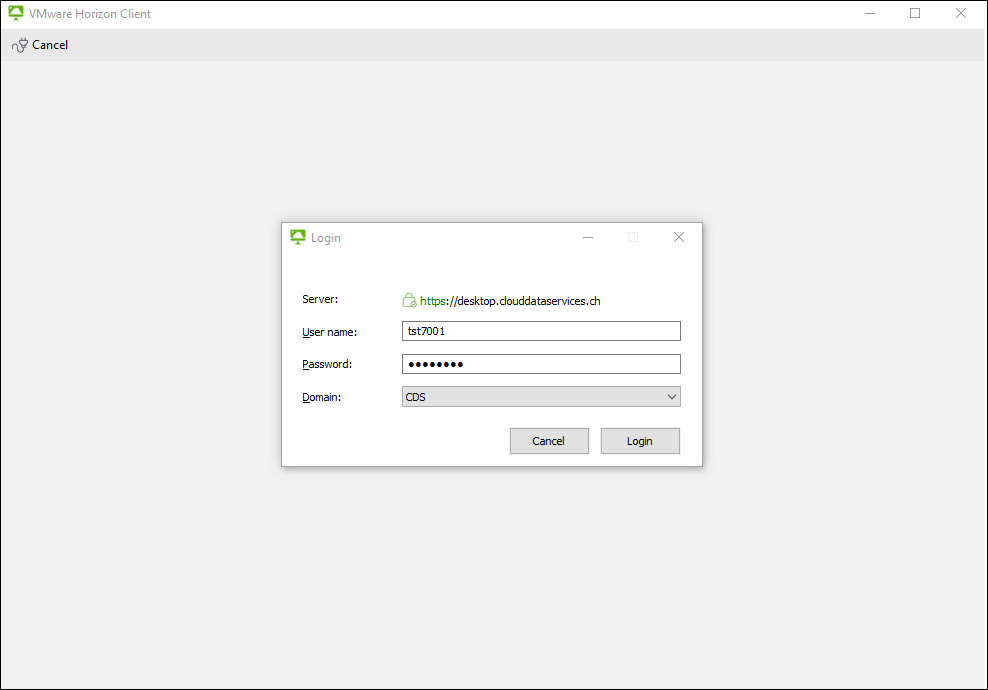Focus the User name field containing tst7001
The image size is (988, 690).
point(541,331)
